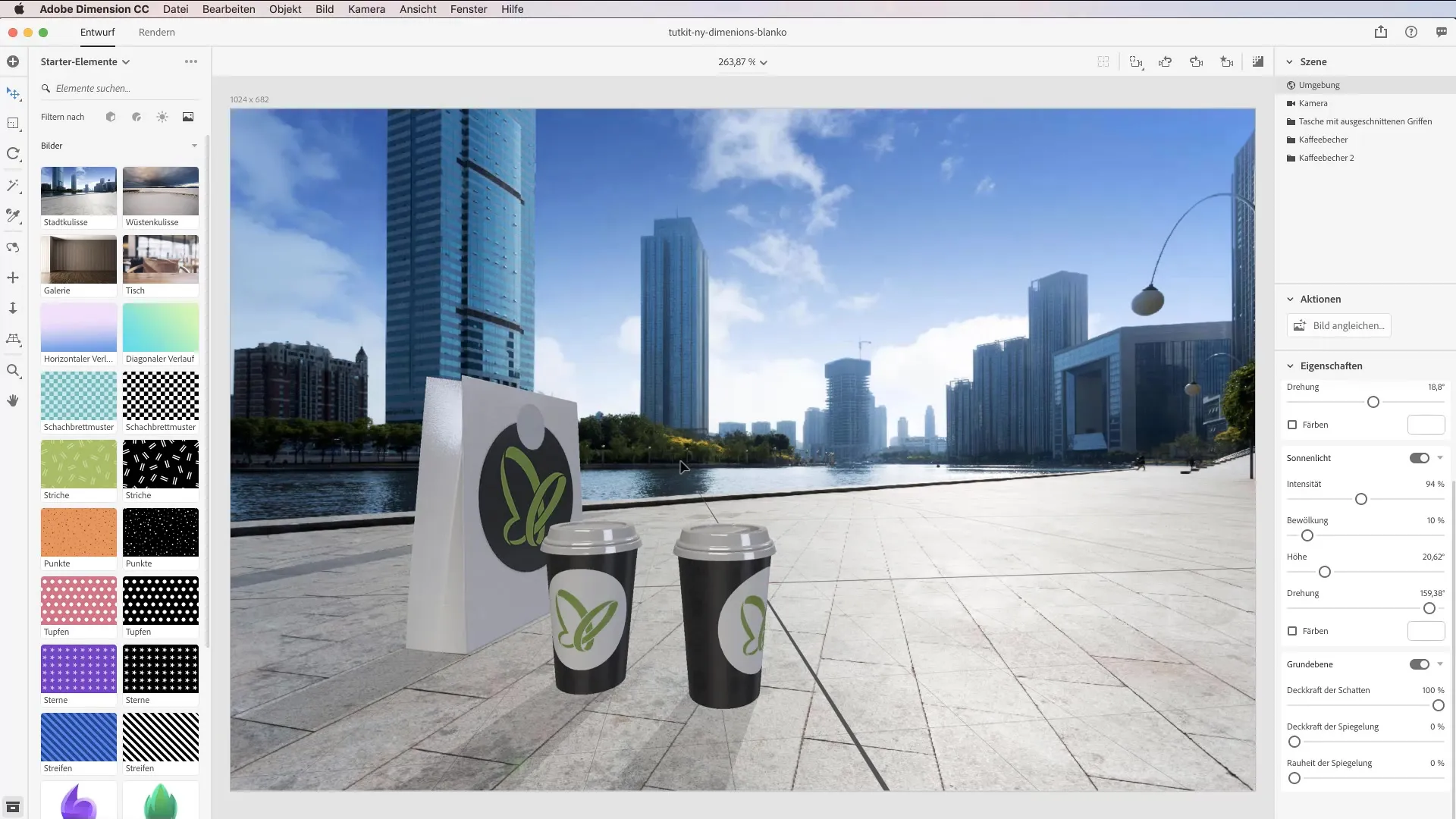This screenshot has width=1456, height=819.
Task: Select the Select and Scale tool
Action: click(13, 123)
